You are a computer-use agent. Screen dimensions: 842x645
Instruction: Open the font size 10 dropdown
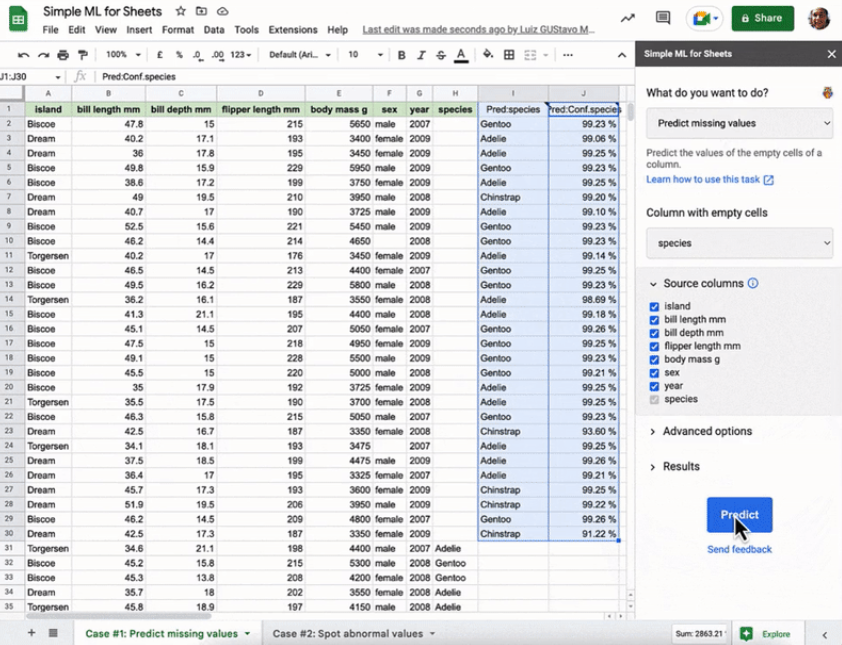click(x=365, y=55)
